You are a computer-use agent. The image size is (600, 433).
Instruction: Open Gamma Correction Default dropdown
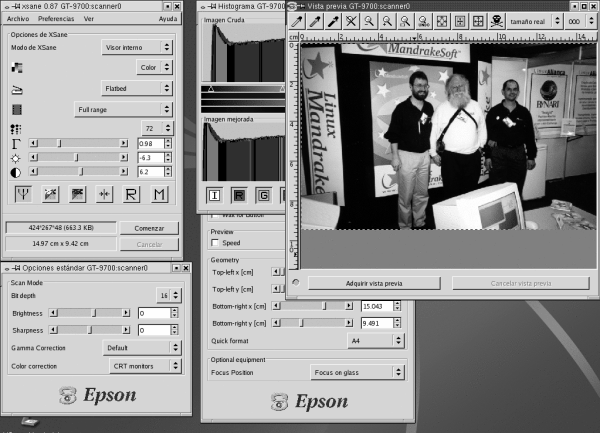142,348
